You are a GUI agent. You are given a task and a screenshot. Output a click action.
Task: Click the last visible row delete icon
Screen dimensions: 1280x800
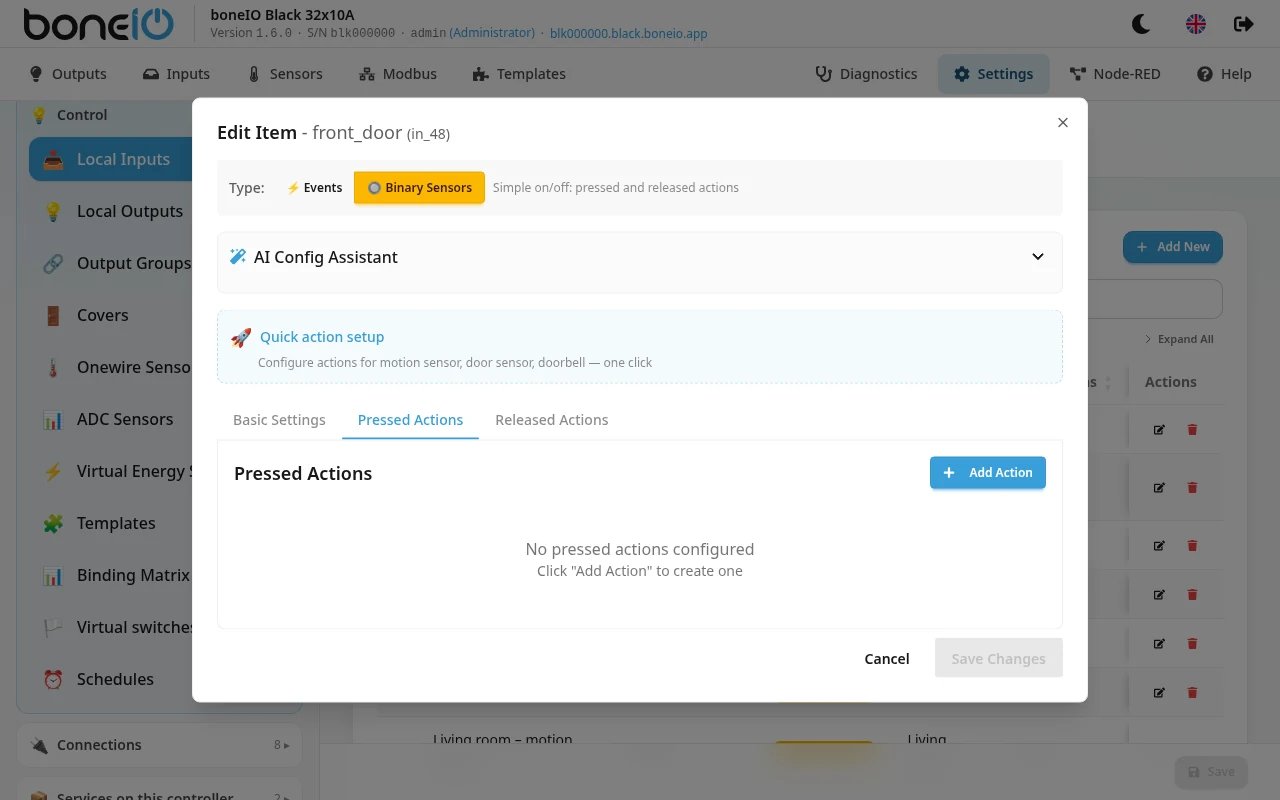tap(1192, 692)
